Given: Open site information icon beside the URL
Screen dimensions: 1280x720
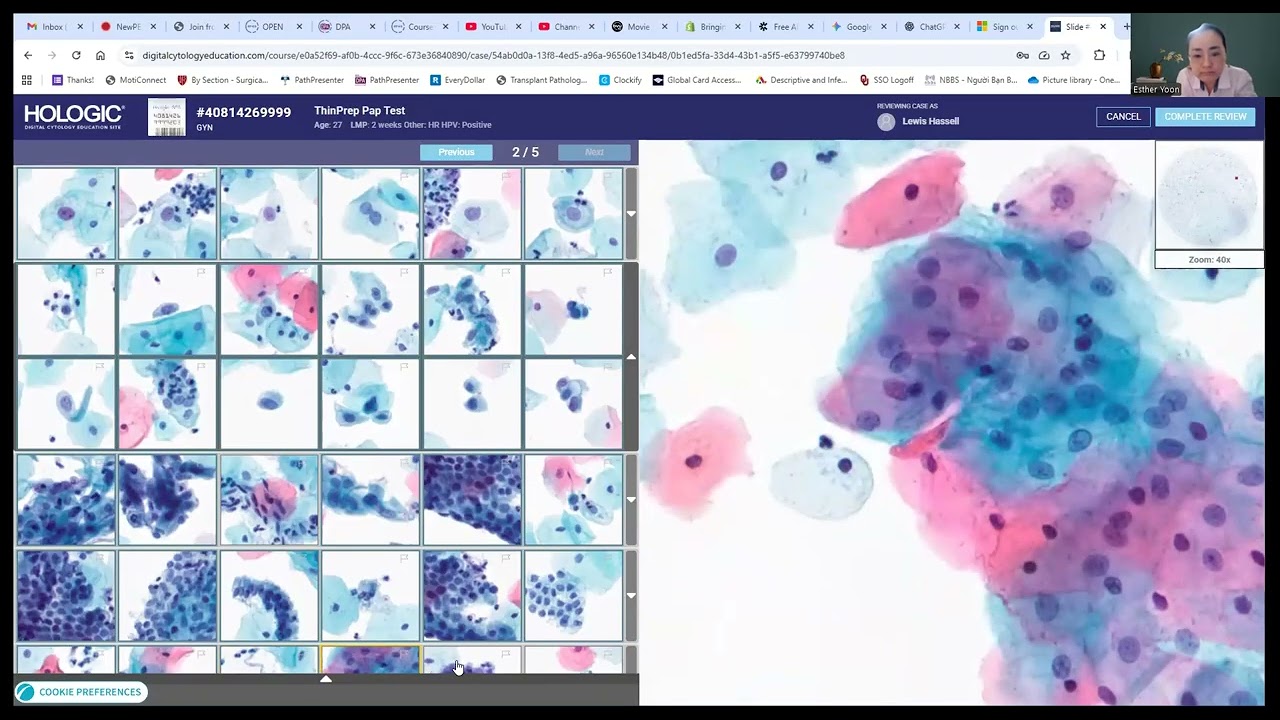Looking at the screenshot, I should click(x=128, y=56).
